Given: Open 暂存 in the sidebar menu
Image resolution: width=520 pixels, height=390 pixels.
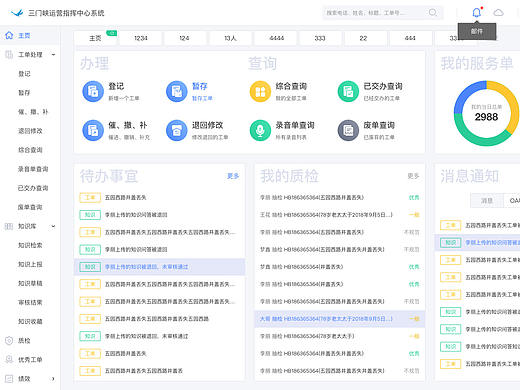Looking at the screenshot, I should click(x=24, y=93).
